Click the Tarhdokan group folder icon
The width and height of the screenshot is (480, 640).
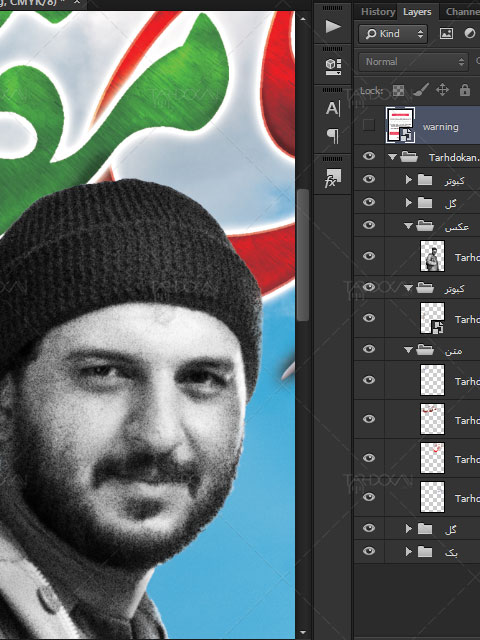(x=409, y=157)
